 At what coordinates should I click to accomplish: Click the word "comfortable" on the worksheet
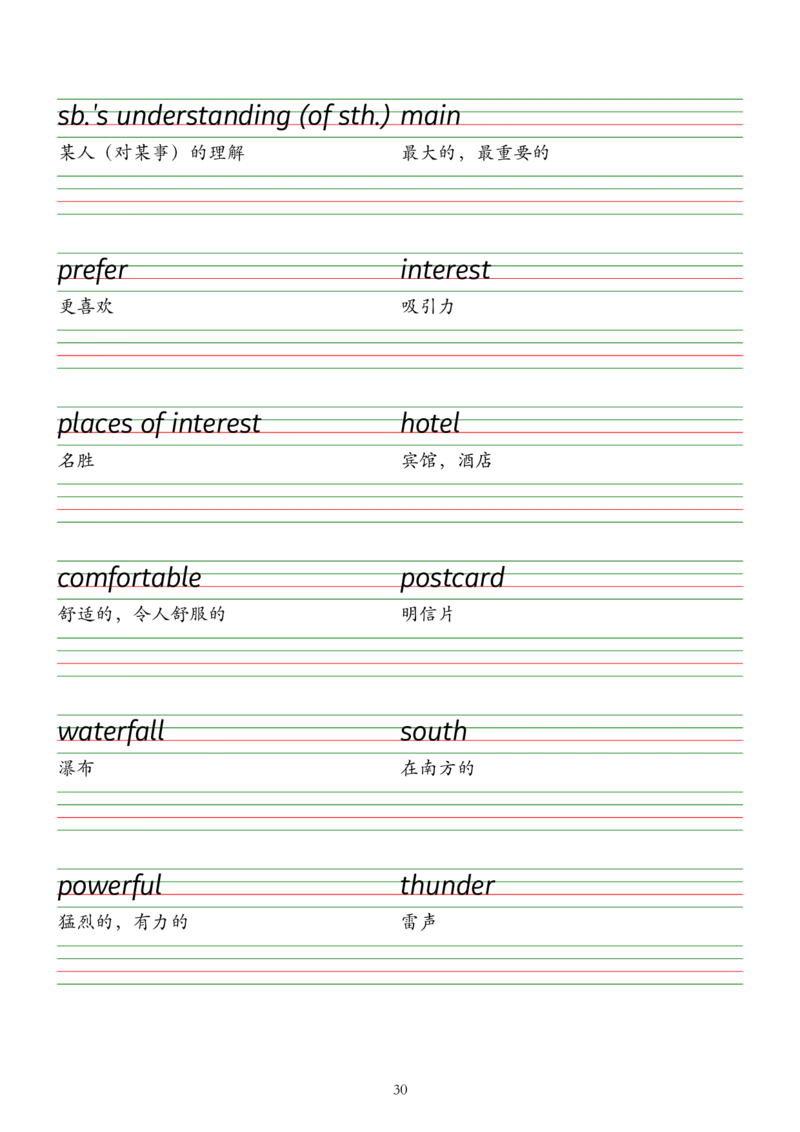(x=128, y=577)
